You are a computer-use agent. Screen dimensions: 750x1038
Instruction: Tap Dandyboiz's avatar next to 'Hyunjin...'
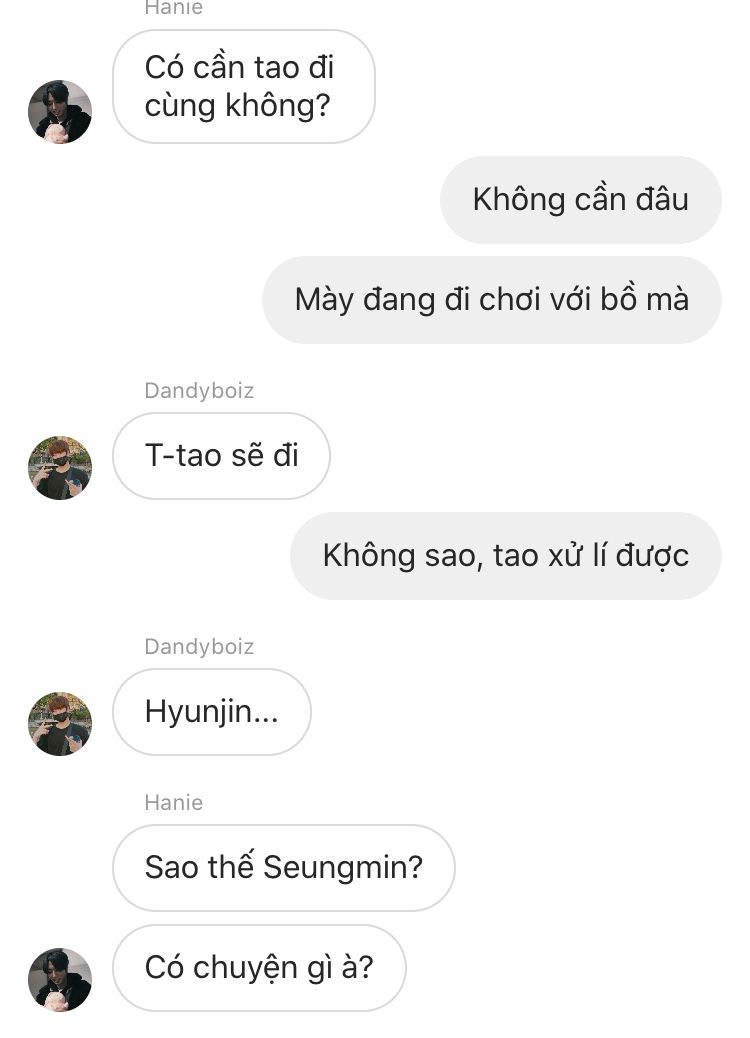(60, 724)
